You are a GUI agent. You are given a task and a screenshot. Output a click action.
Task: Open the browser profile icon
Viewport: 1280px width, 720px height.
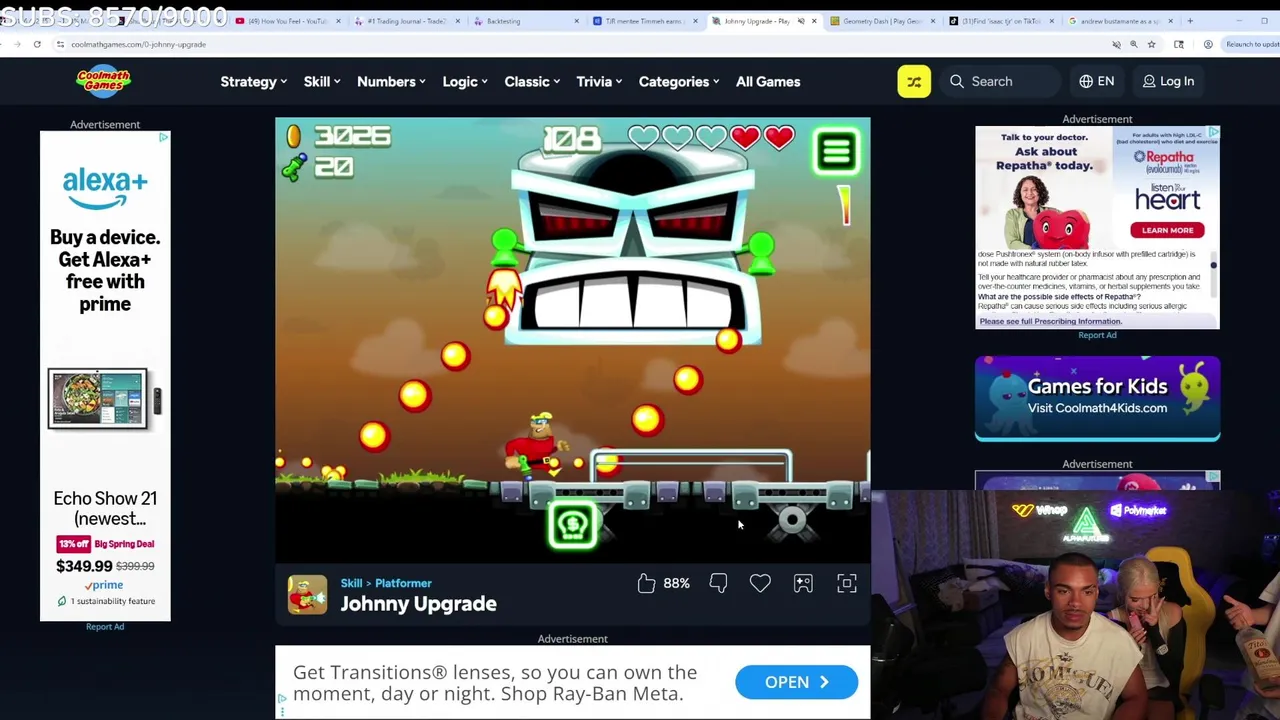pyautogui.click(x=1208, y=44)
